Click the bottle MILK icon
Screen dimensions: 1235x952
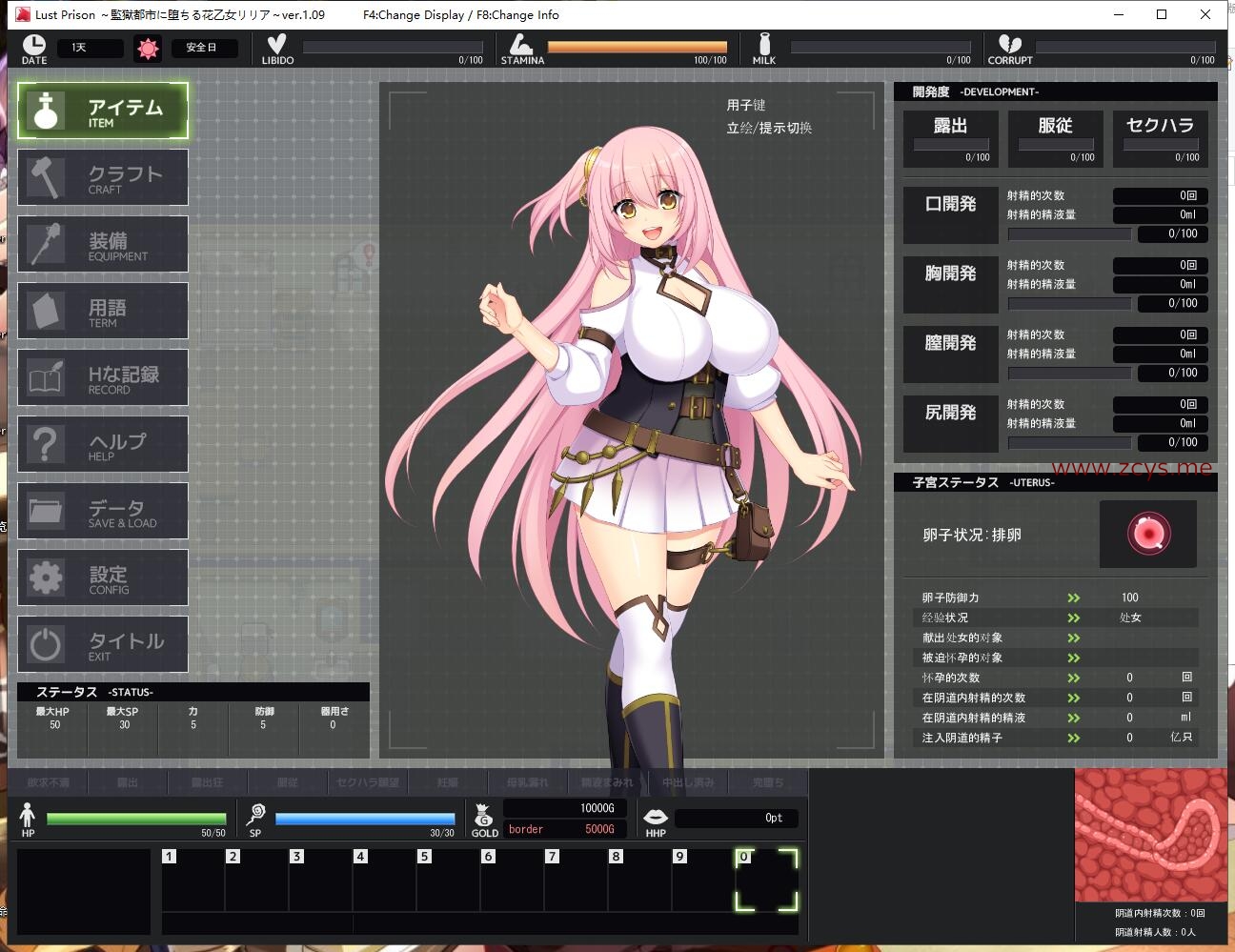tap(764, 44)
